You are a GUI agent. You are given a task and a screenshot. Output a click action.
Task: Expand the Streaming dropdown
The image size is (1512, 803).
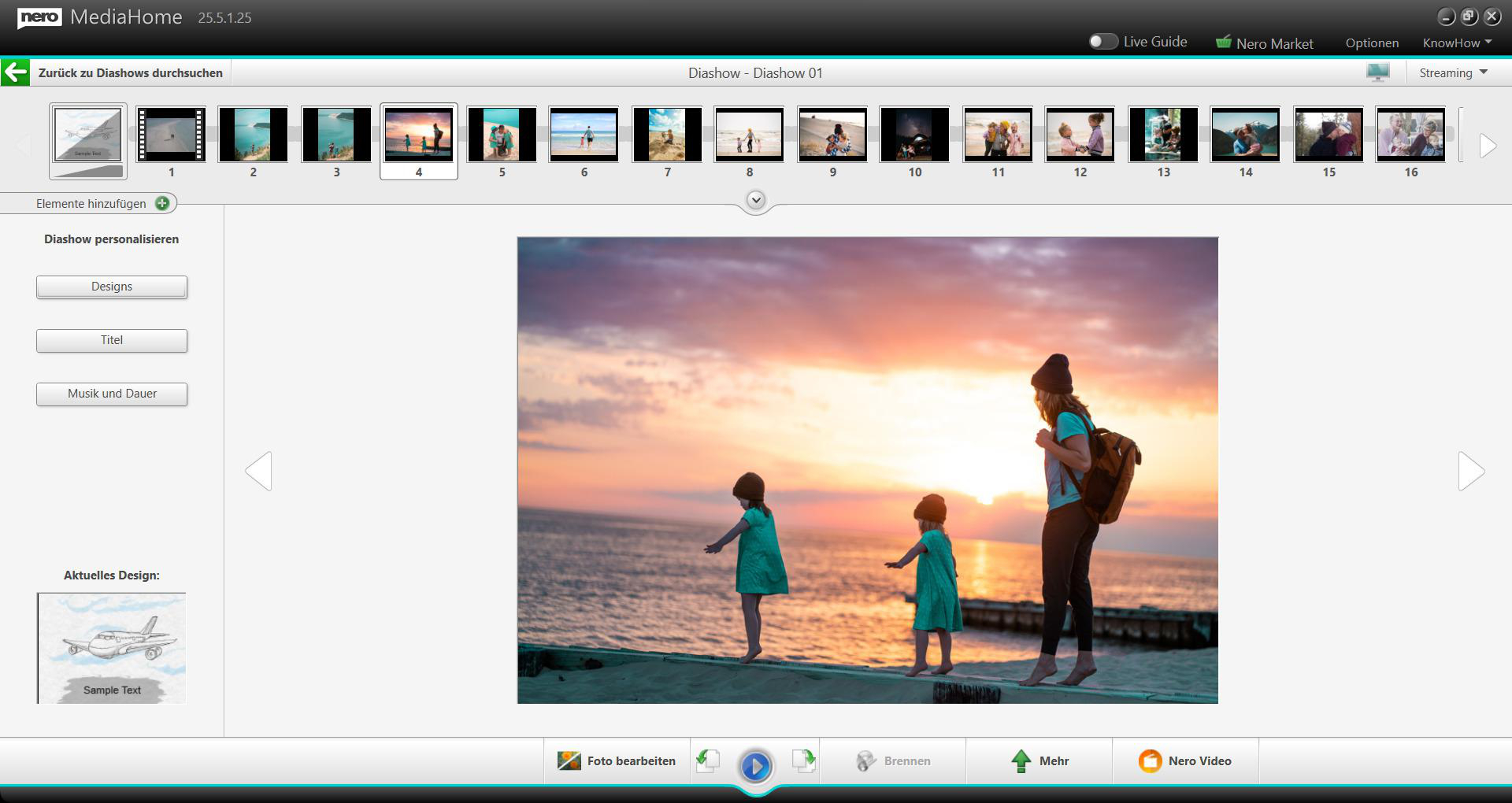click(x=1454, y=72)
